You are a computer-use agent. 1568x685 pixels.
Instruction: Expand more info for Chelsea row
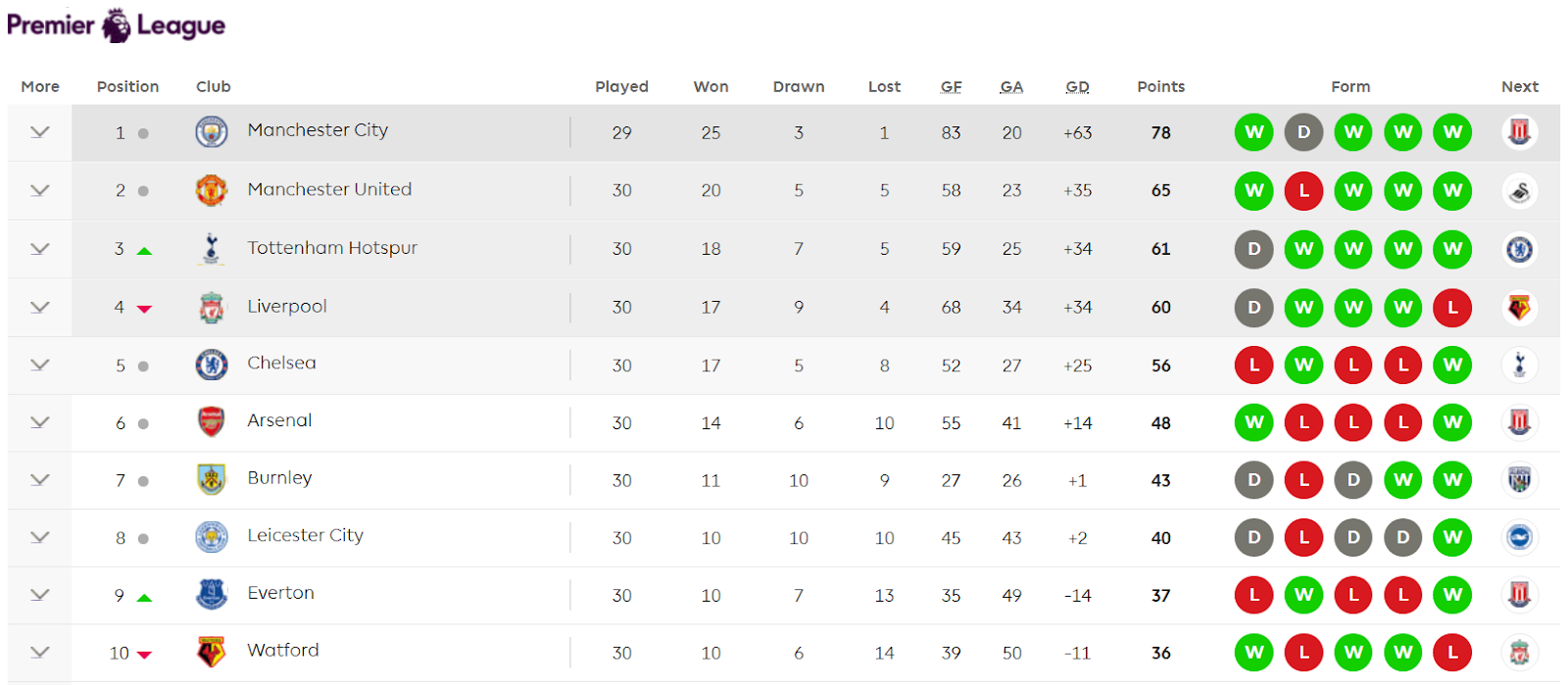pos(39,365)
